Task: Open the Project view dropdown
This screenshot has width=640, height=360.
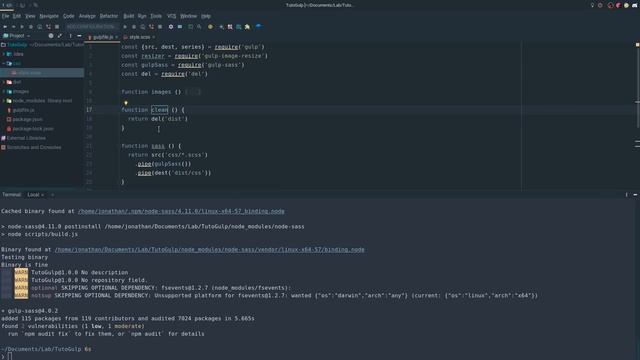Action: pyautogui.click(x=17, y=36)
